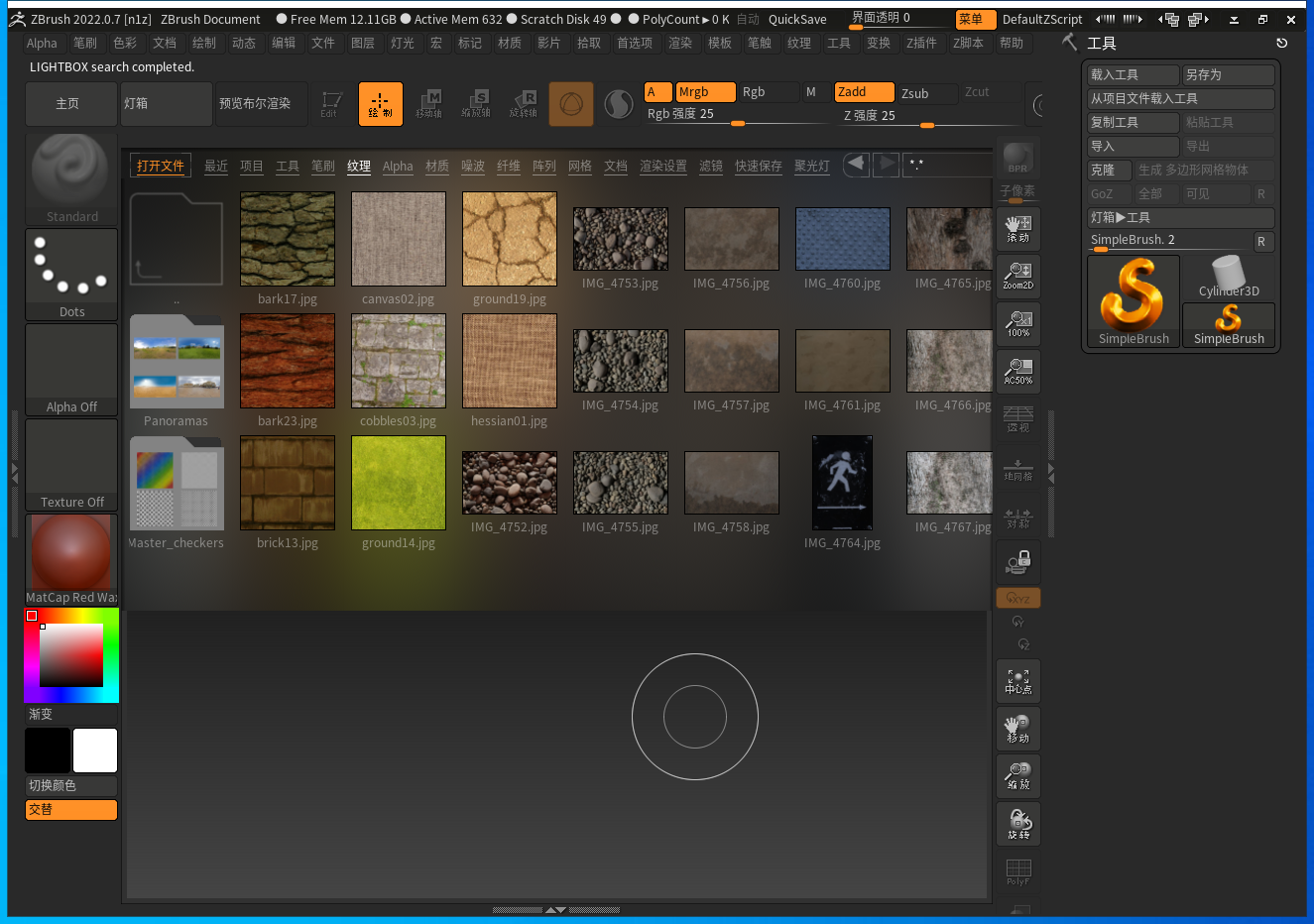The image size is (1314, 924).
Task: Toggle the Zsub button
Action: point(927,93)
